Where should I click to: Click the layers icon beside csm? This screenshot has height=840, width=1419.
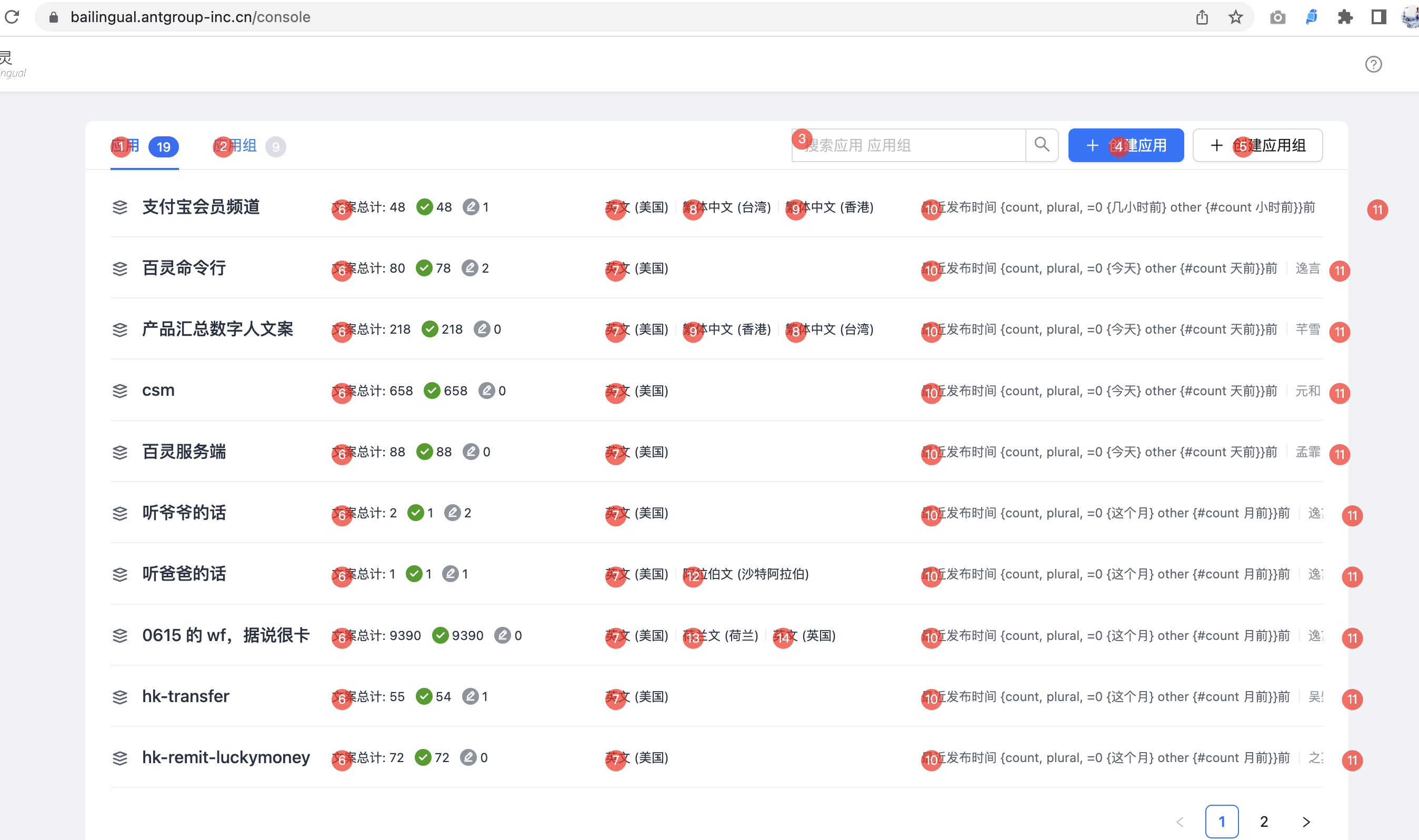(120, 391)
